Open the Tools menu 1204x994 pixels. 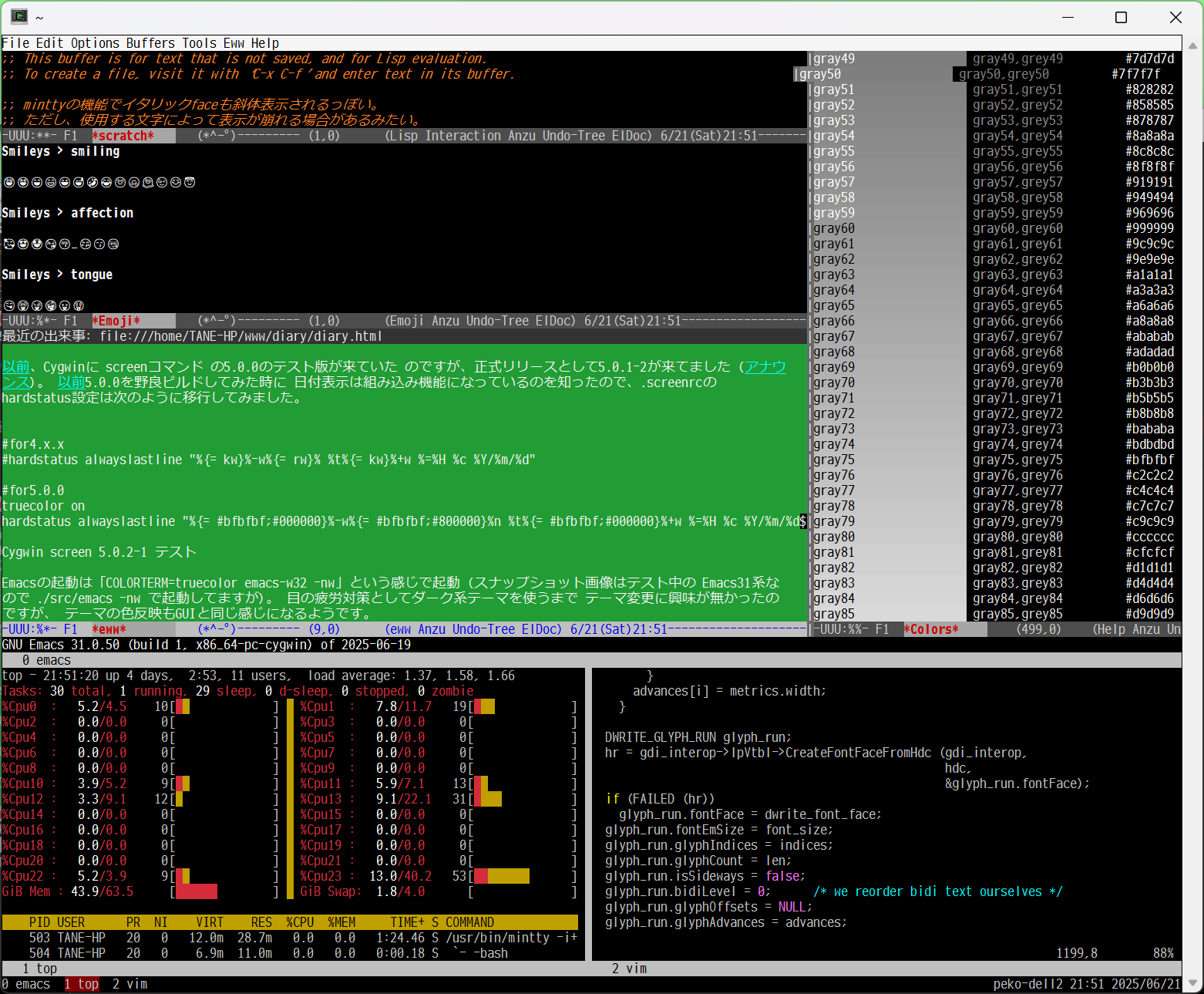point(199,43)
